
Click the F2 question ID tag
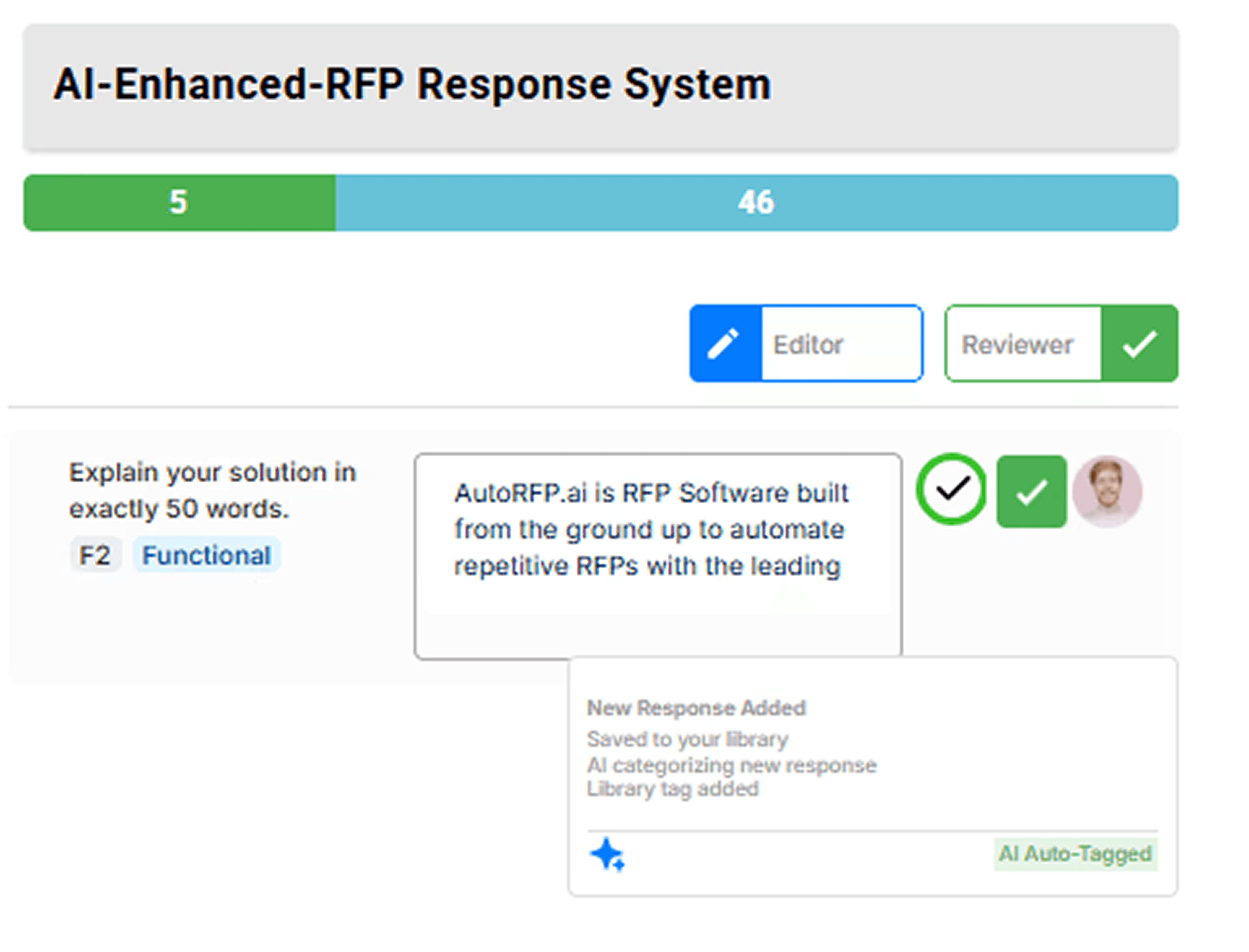[95, 555]
